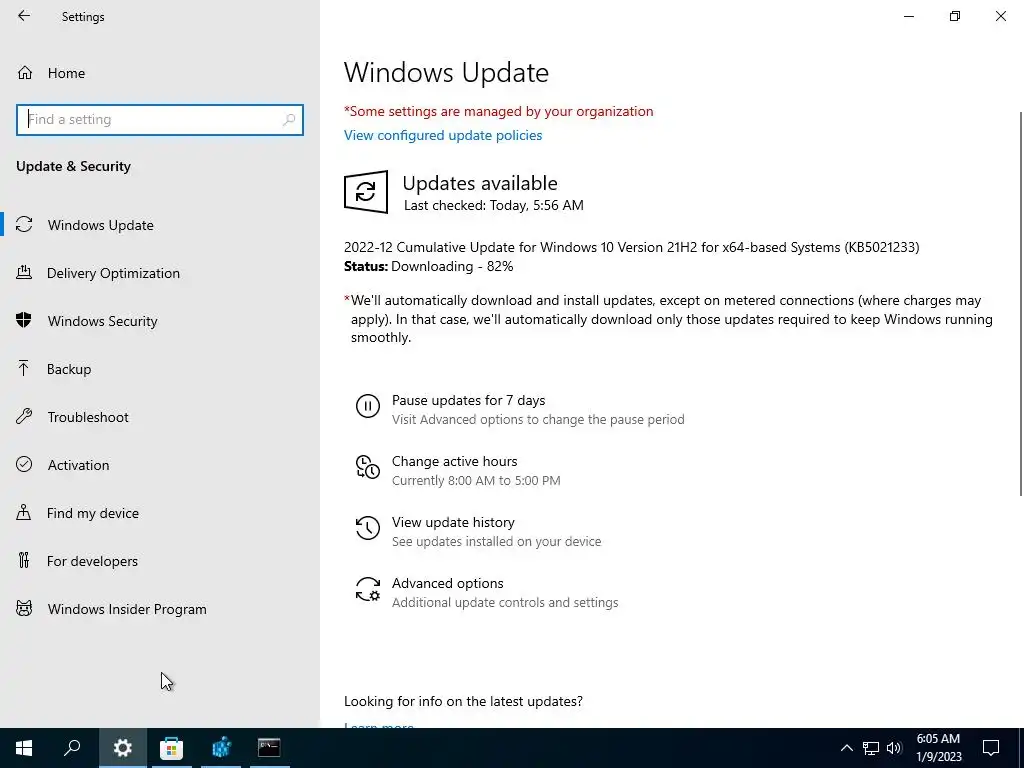The image size is (1024, 768).
Task: Click the Activation checkmark icon
Action: click(24, 464)
